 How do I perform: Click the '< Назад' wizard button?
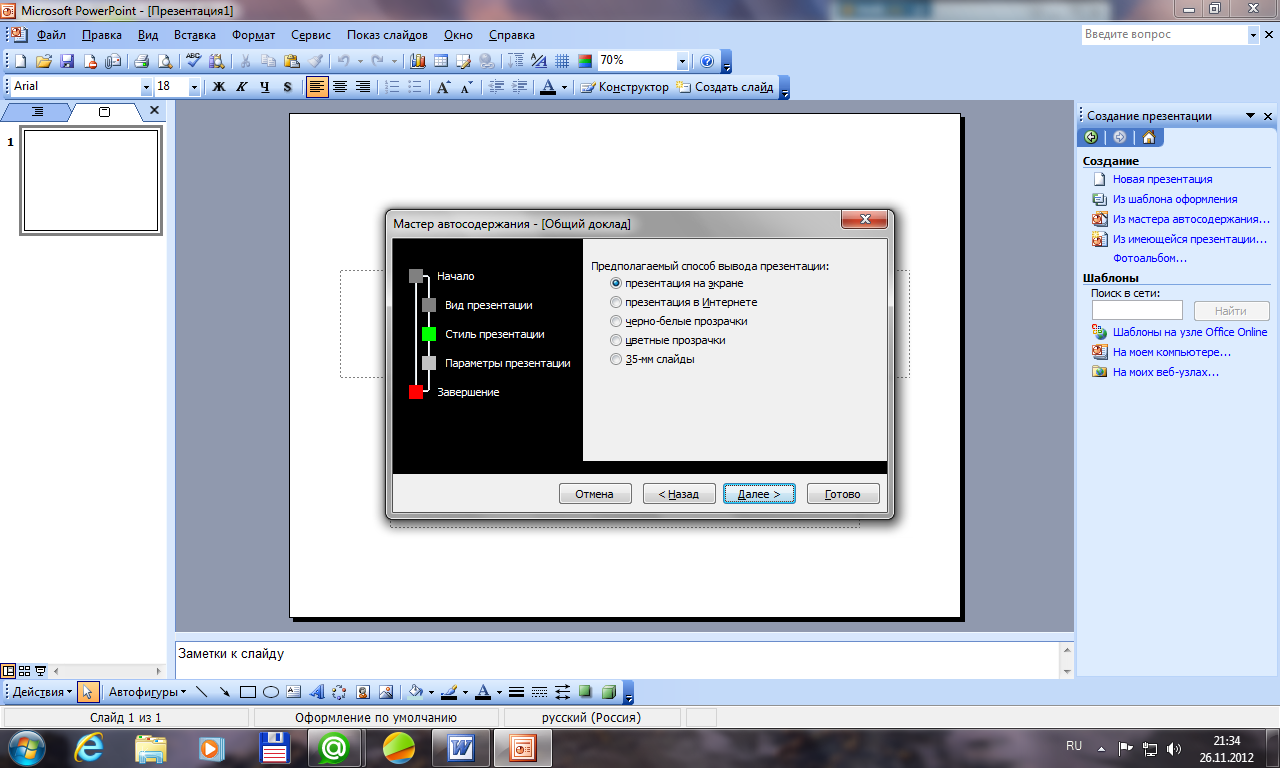click(x=679, y=494)
